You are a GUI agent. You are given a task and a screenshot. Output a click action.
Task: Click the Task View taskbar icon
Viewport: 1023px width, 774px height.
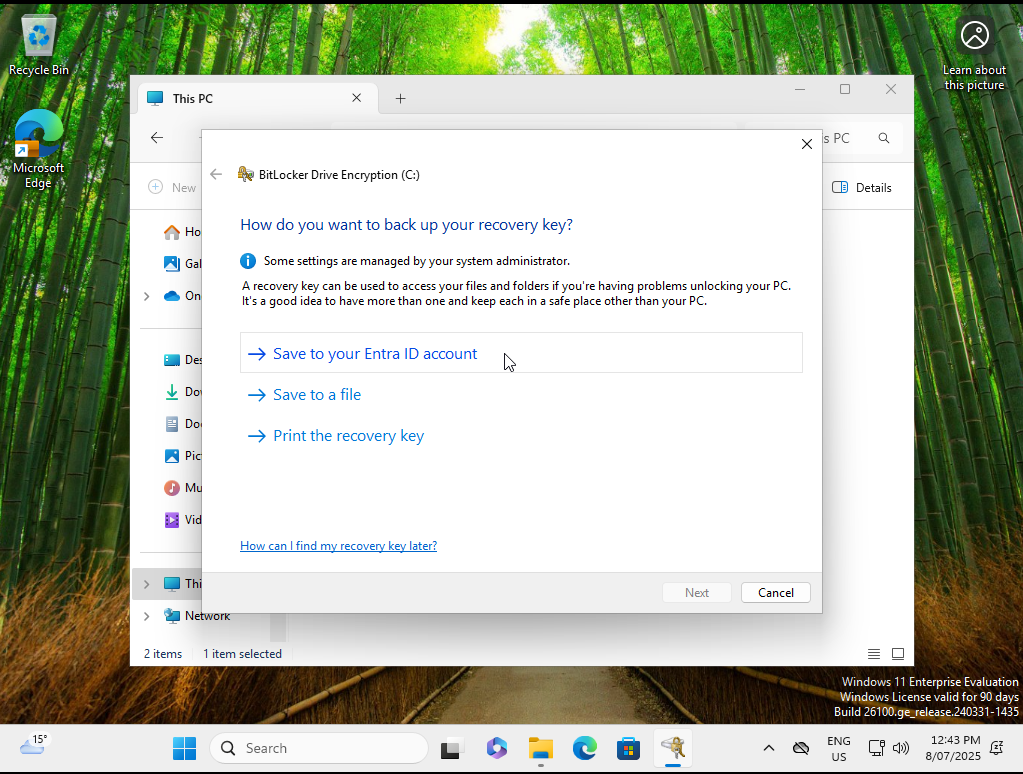(453, 748)
